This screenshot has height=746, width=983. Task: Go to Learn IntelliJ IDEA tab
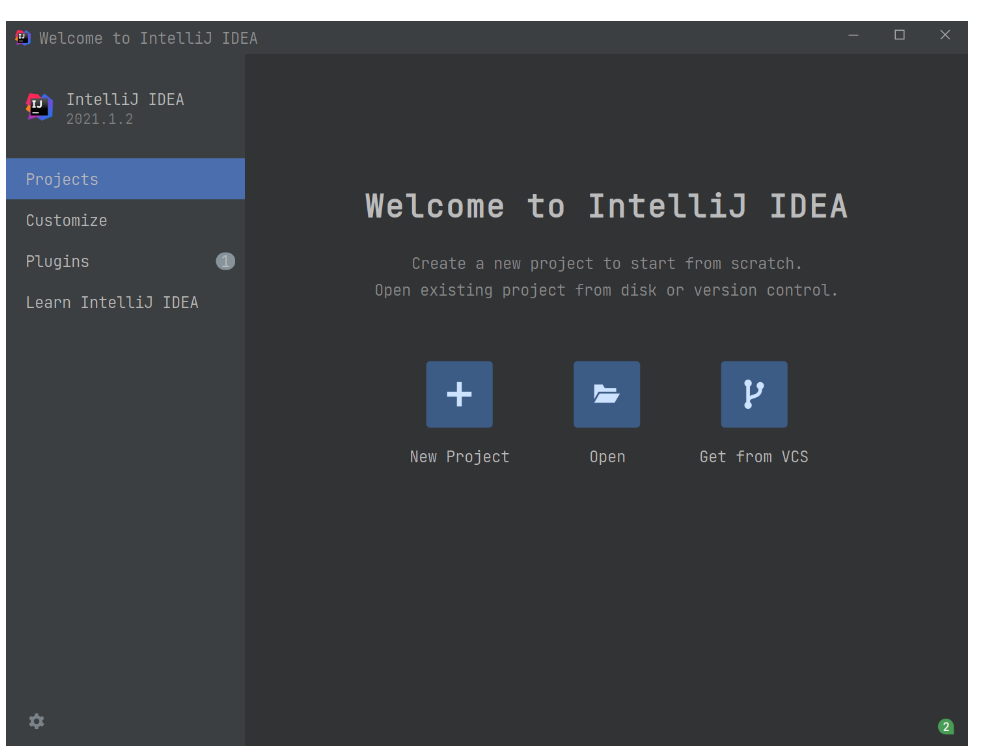point(125,302)
